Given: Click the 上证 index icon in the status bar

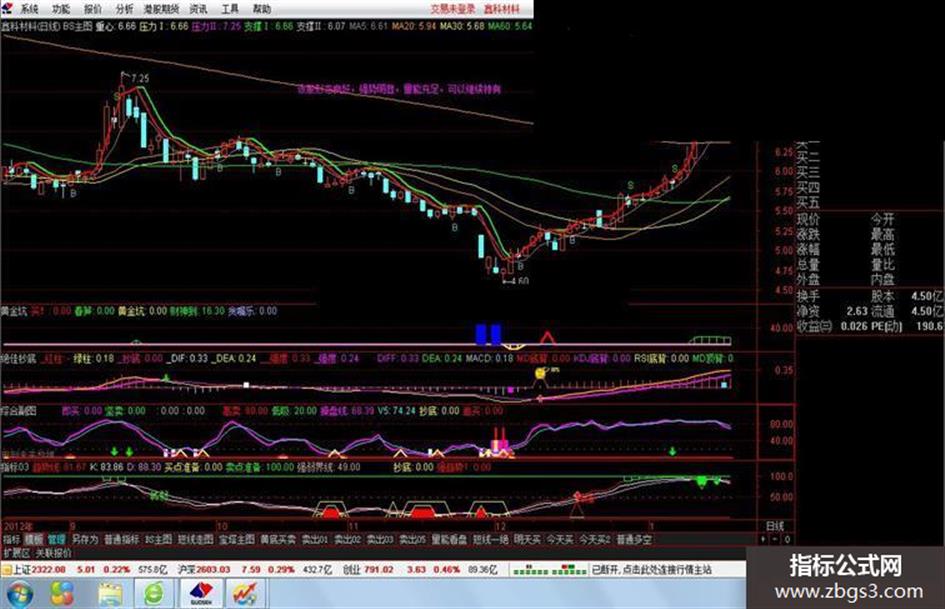Looking at the screenshot, I should [x=6, y=569].
